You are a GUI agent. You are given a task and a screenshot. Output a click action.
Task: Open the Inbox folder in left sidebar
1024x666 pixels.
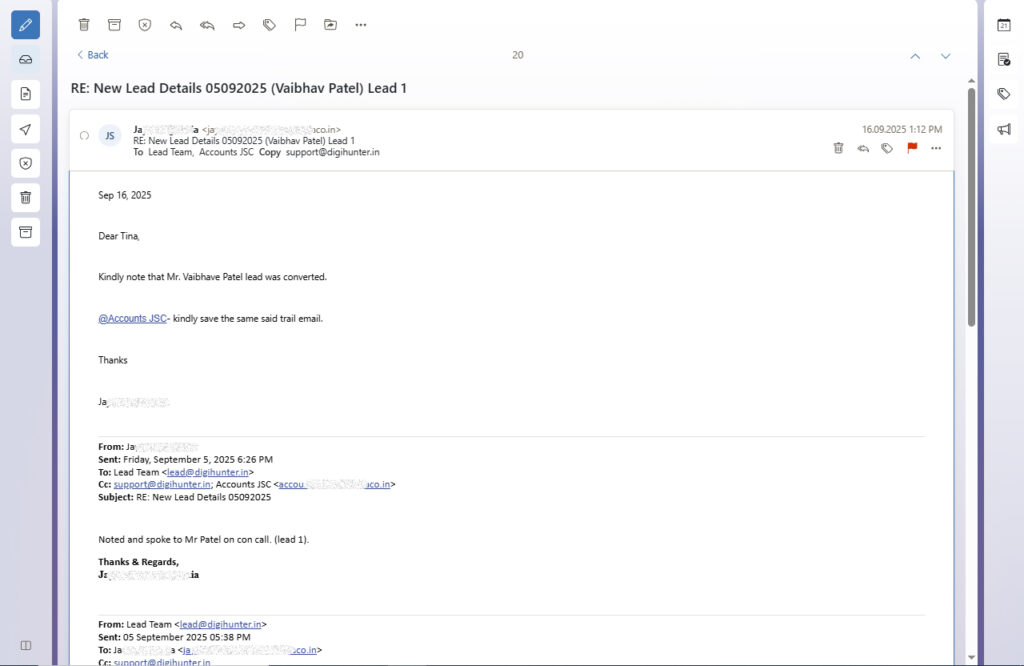(x=26, y=59)
